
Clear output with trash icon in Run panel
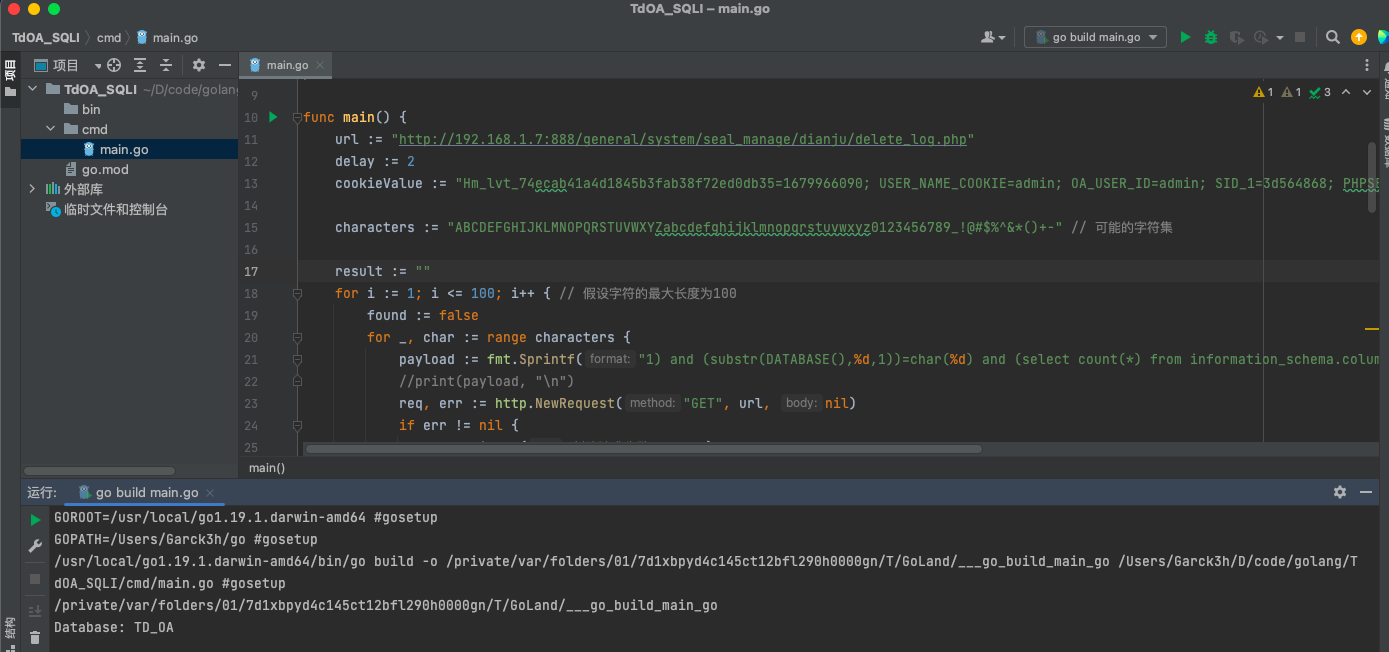pyautogui.click(x=35, y=637)
